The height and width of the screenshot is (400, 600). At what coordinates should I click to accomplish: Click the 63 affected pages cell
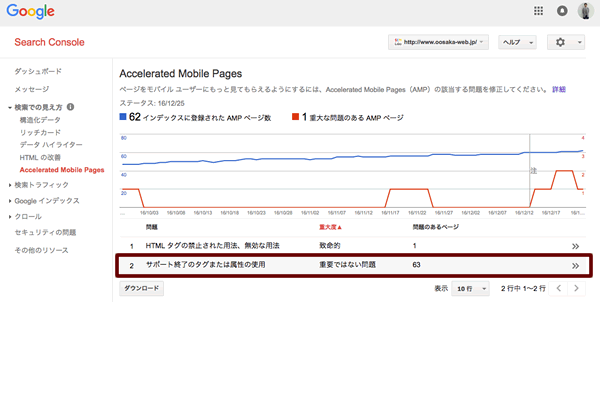pyautogui.click(x=416, y=264)
